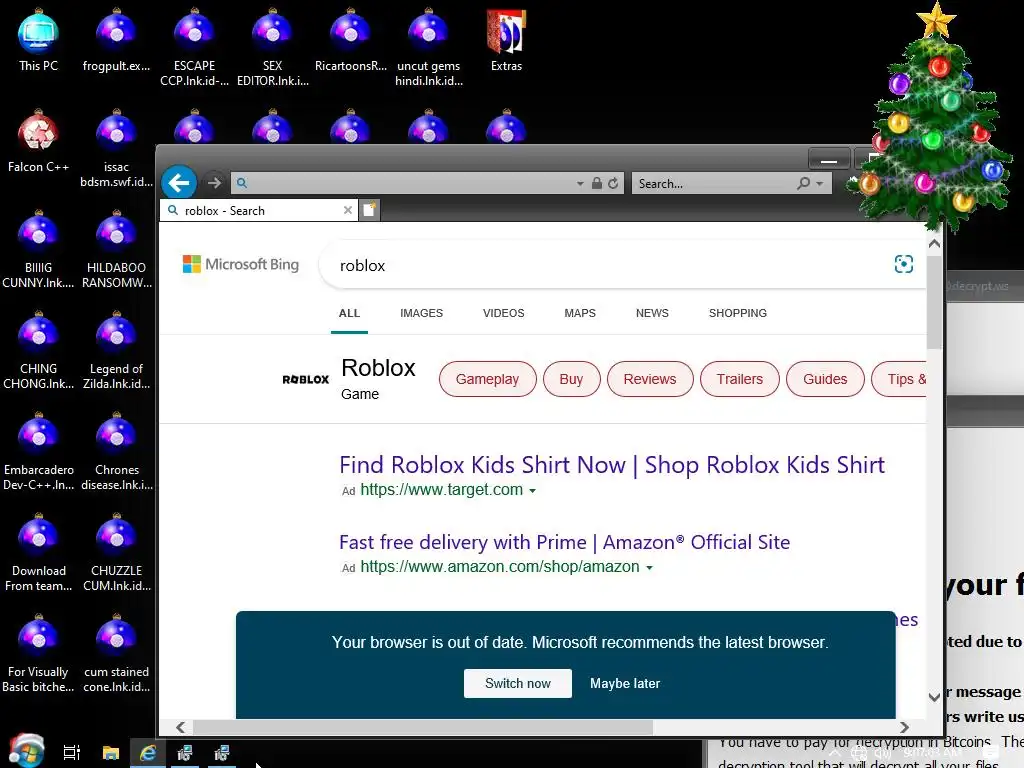Switch to the VIDEOS tab
Image resolution: width=1024 pixels, height=768 pixels.
coord(504,313)
